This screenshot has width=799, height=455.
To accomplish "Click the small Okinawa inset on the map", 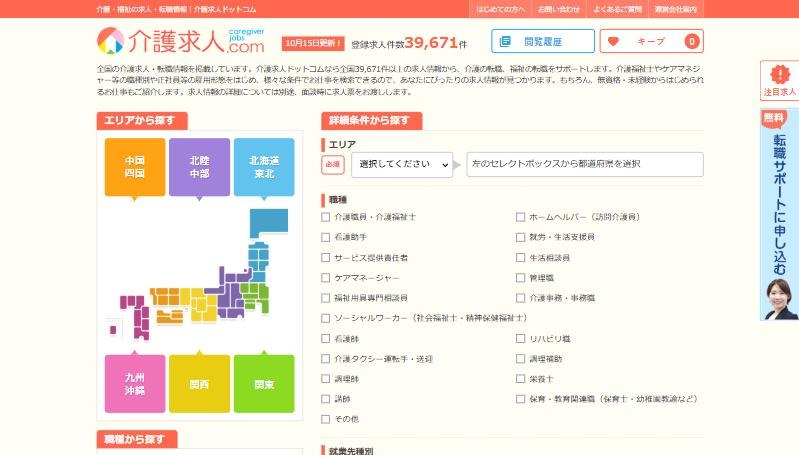I will click(x=113, y=330).
